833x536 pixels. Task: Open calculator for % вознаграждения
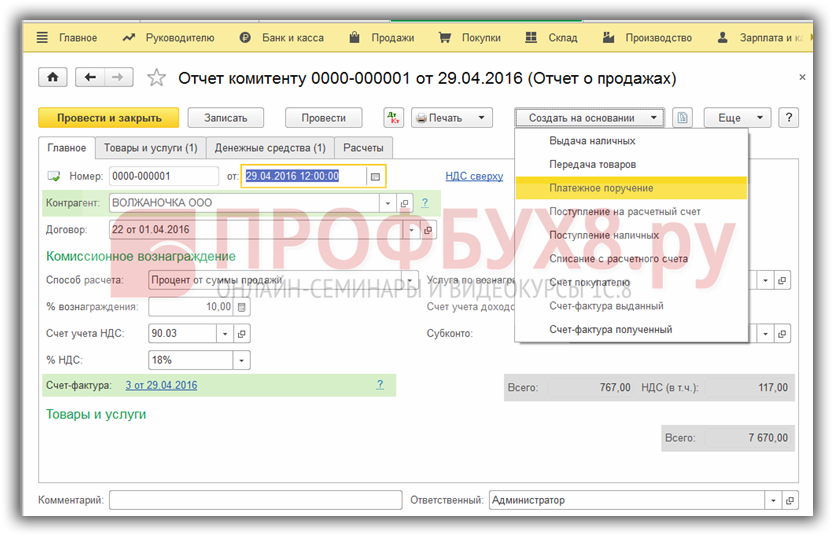point(242,307)
